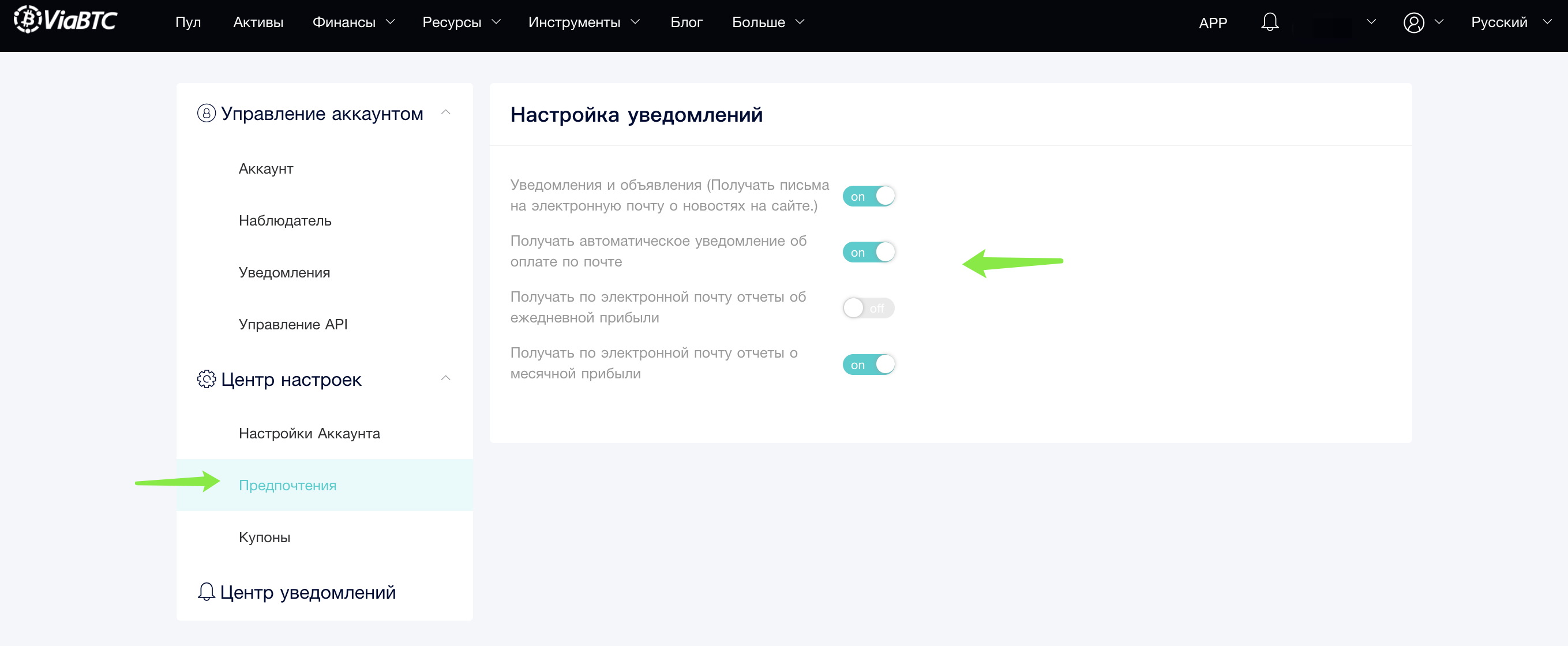Click Управление аккаунтом section header
Image resolution: width=1568 pixels, height=646 pixels.
[321, 113]
